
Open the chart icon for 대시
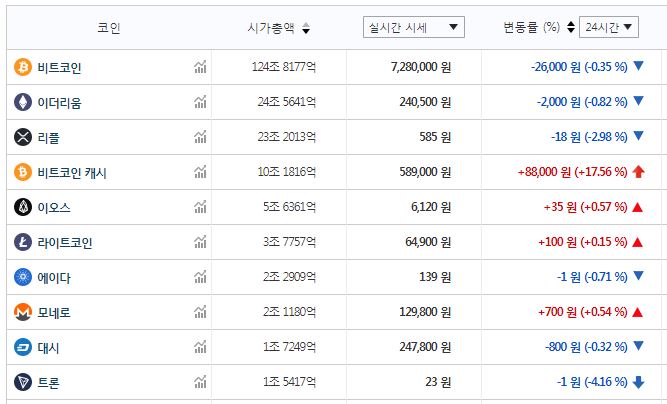pyautogui.click(x=201, y=347)
